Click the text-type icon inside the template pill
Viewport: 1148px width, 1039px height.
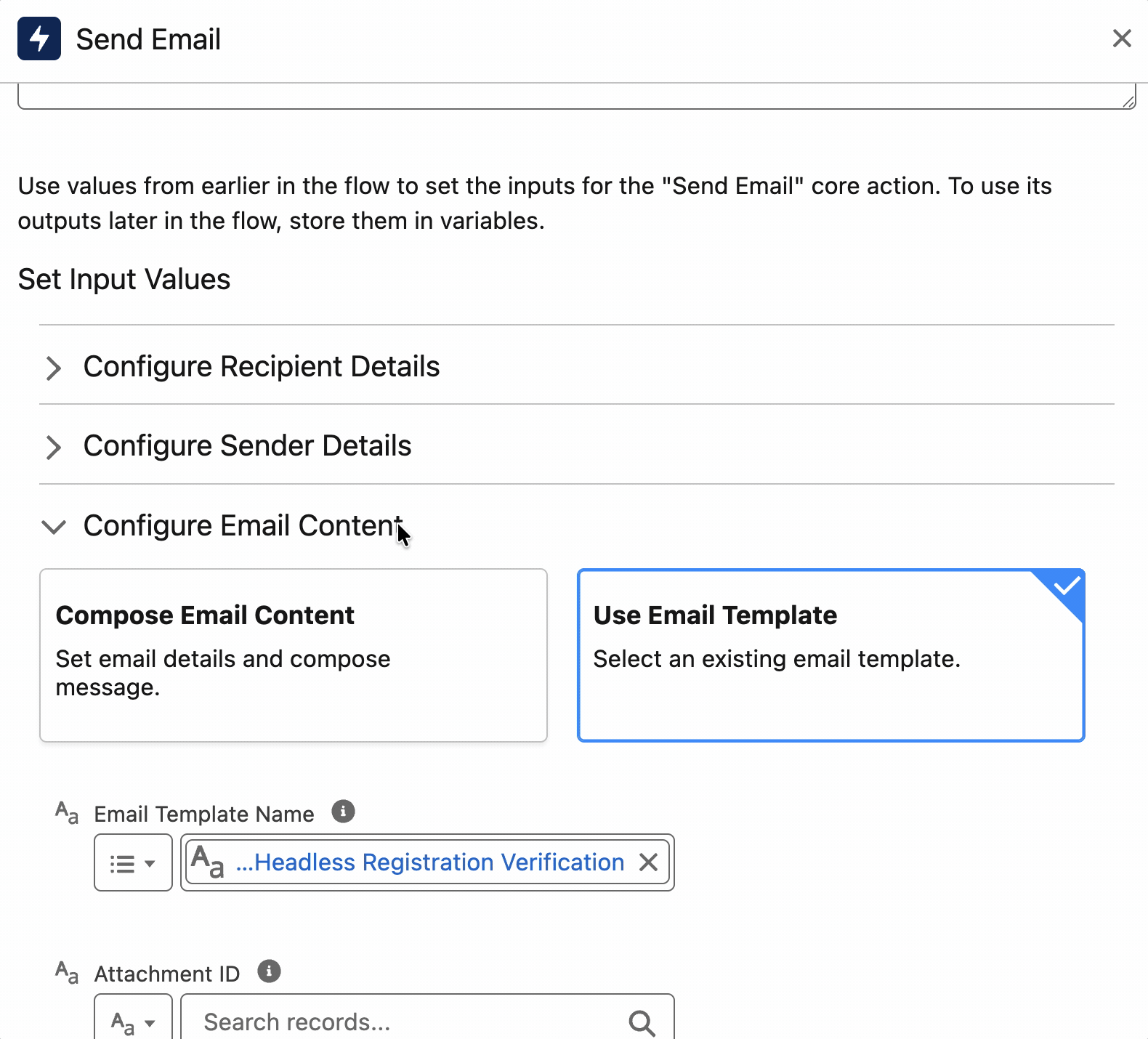208,862
